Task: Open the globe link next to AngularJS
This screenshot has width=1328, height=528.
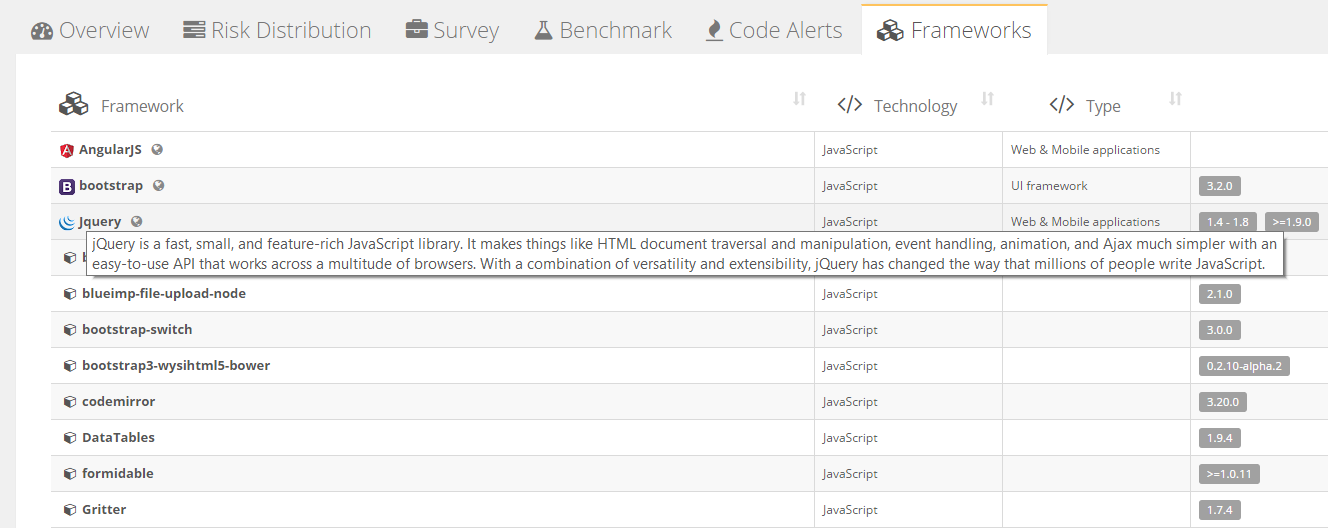Action: point(157,149)
